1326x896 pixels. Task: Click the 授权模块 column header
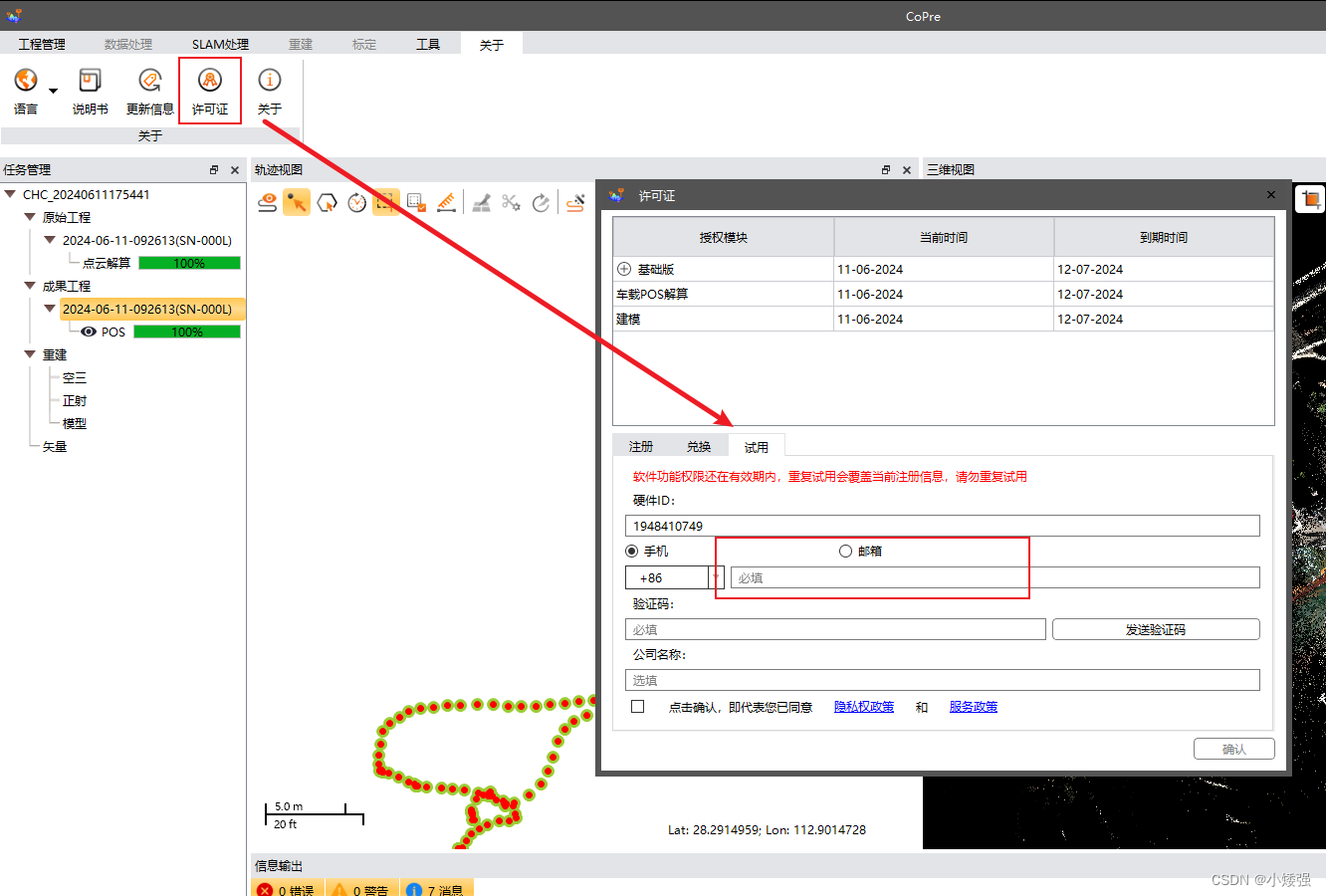pos(724,237)
